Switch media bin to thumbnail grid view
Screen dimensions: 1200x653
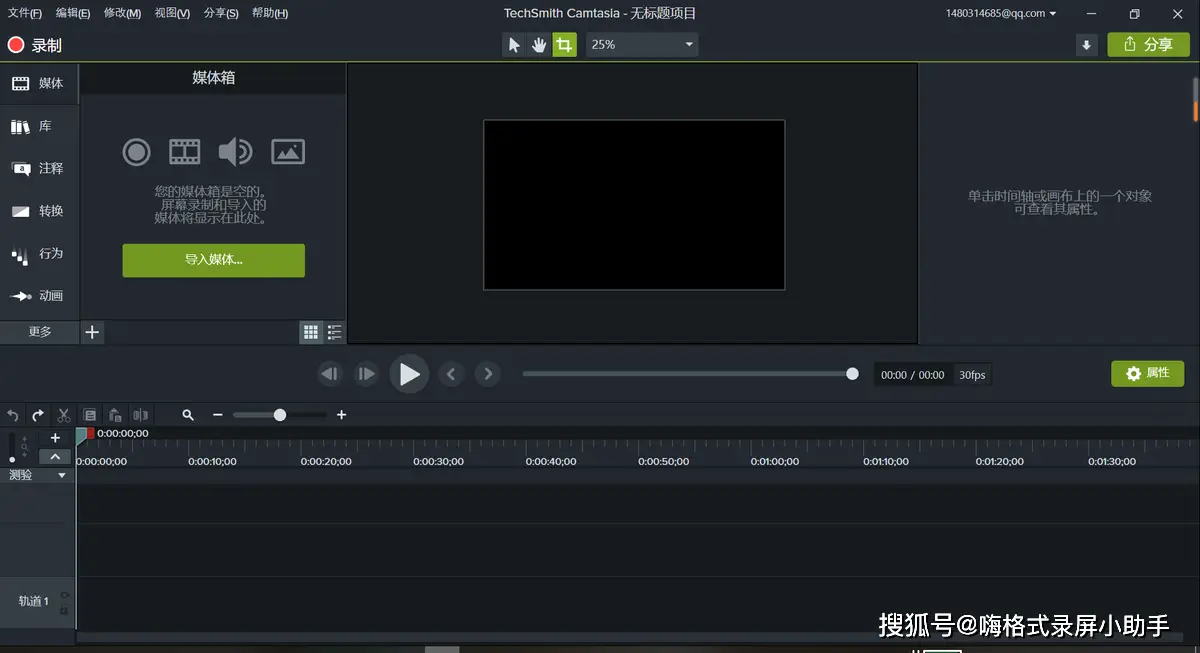coord(311,332)
